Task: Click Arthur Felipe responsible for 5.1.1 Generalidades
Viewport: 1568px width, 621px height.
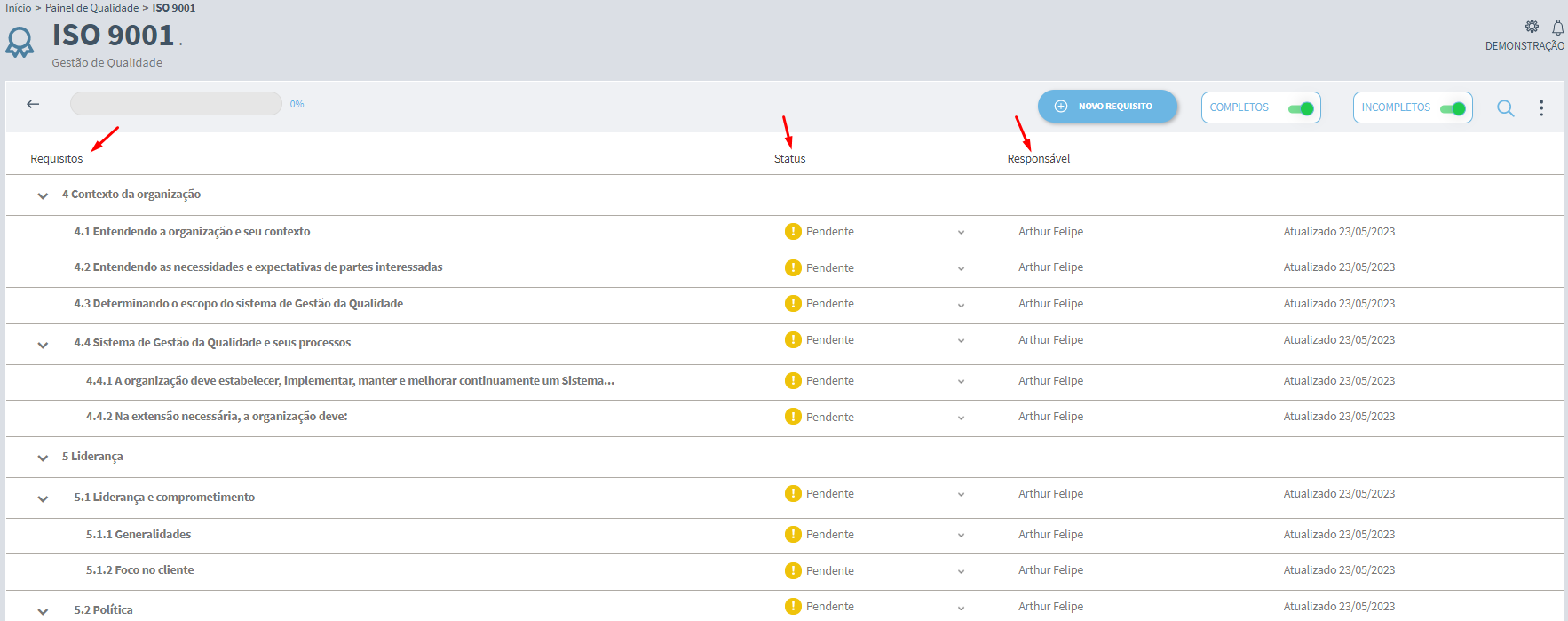Action: [x=1050, y=535]
